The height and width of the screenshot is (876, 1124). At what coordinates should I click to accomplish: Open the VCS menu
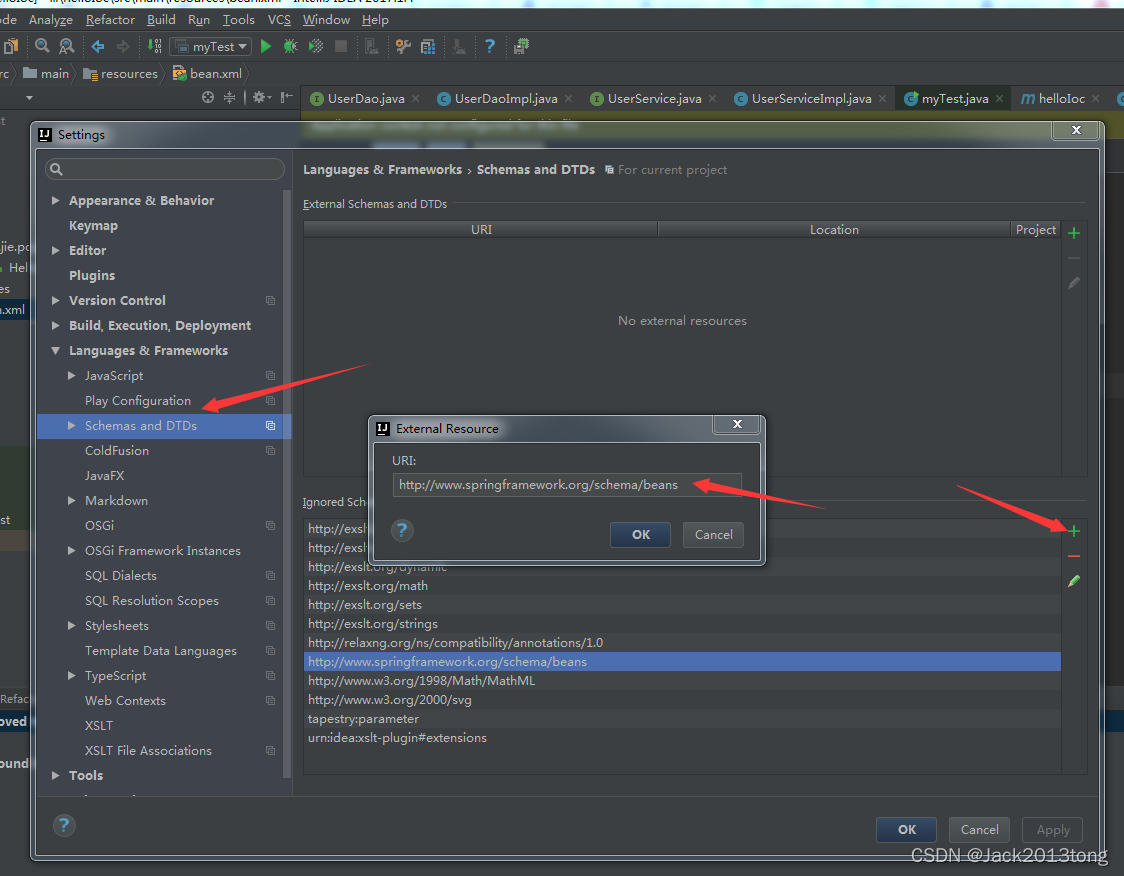coord(279,20)
